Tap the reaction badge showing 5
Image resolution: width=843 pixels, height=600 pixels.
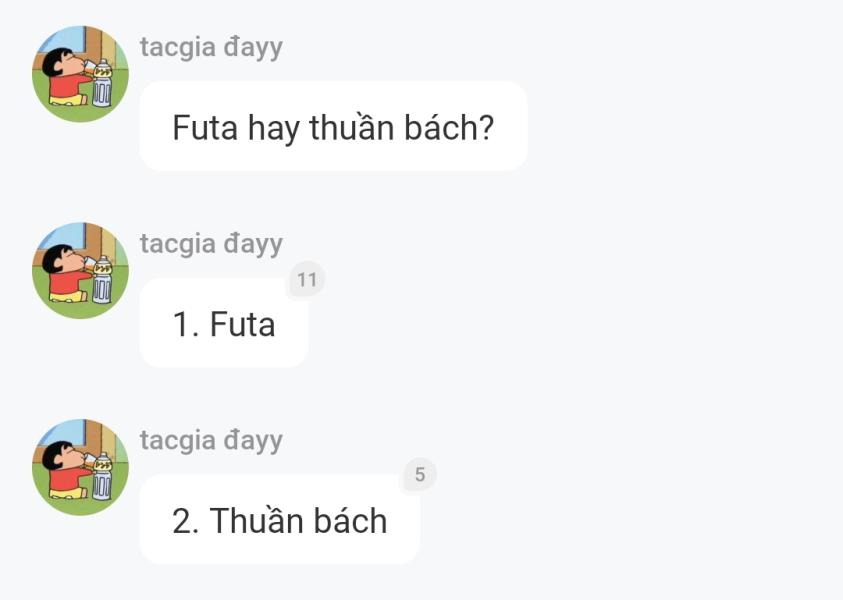pyautogui.click(x=420, y=475)
